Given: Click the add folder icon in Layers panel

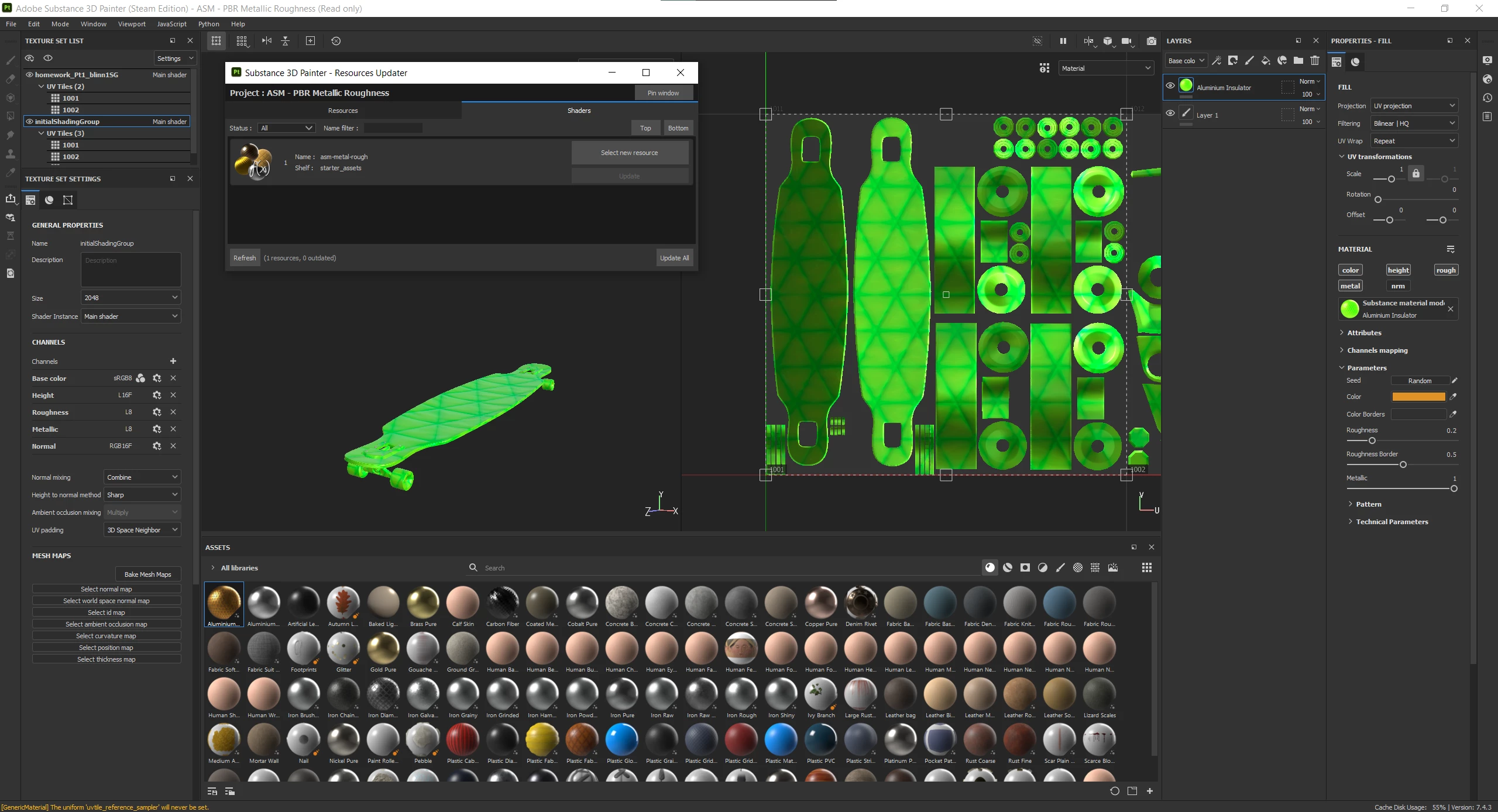Looking at the screenshot, I should pyautogui.click(x=1298, y=61).
